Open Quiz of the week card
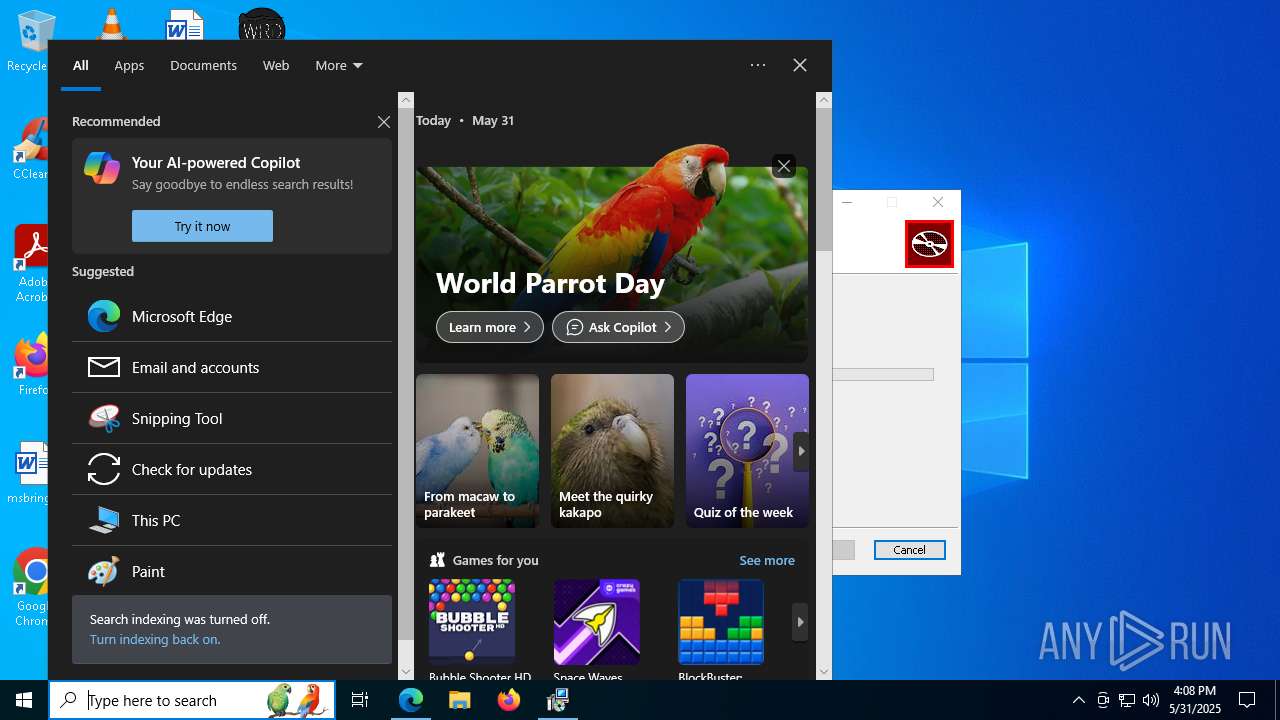This screenshot has height=720, width=1280. [x=747, y=451]
